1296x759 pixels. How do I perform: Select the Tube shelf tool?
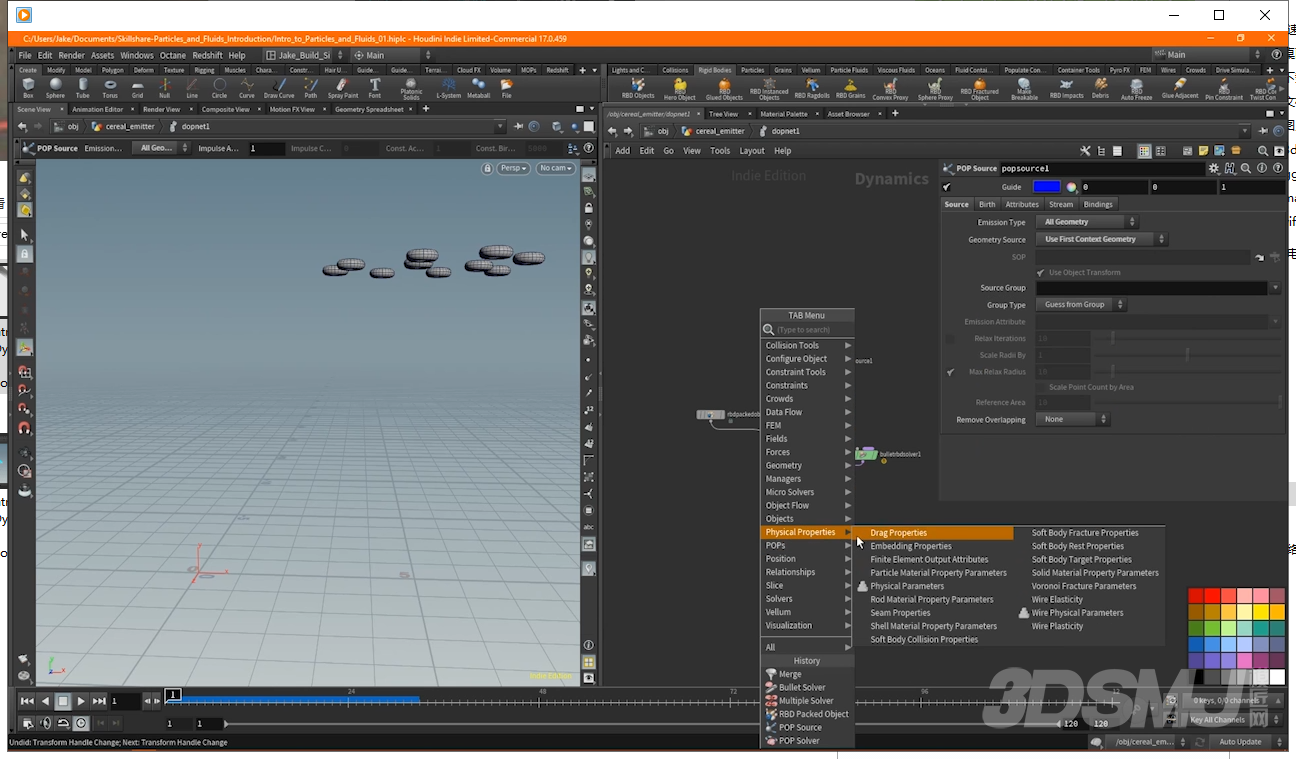click(x=82, y=89)
